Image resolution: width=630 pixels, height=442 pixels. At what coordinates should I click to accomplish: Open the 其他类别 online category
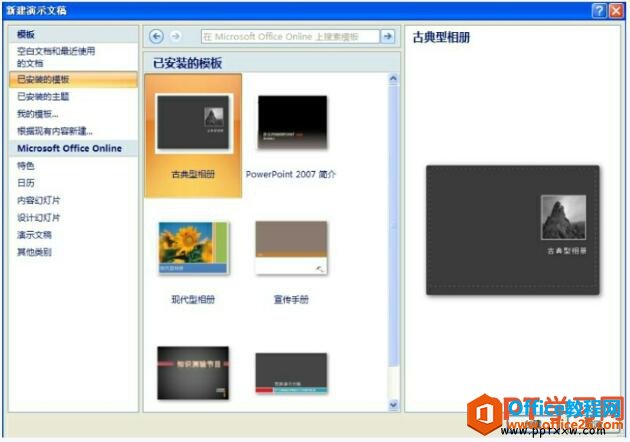[34, 252]
